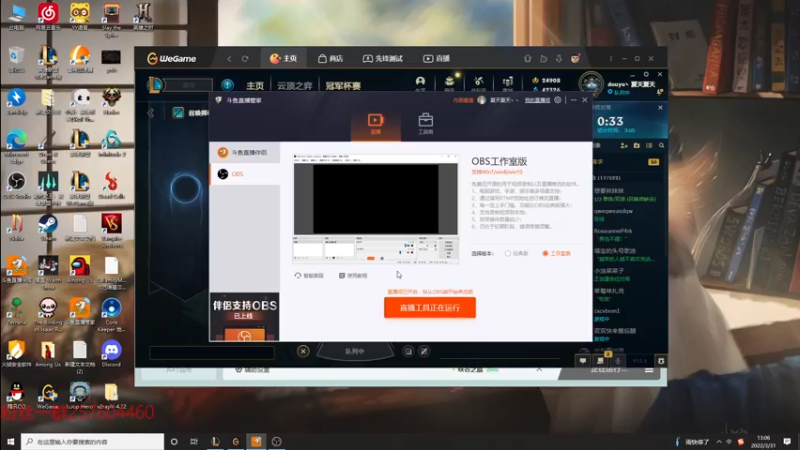Close the queue timer panel
Image resolution: width=800 pixels, height=450 pixels.
click(x=660, y=108)
